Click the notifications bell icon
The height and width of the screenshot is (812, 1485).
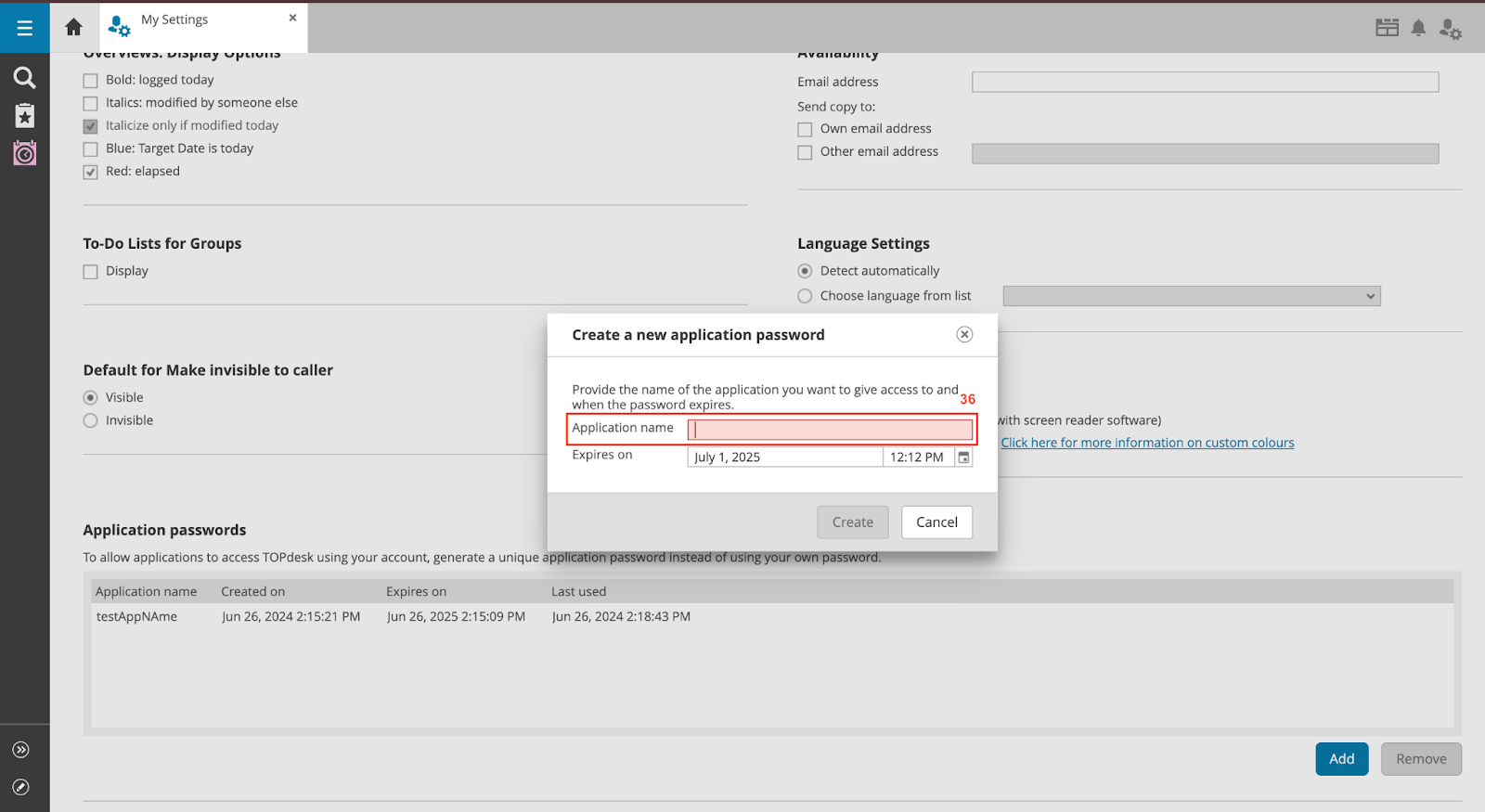tap(1418, 29)
